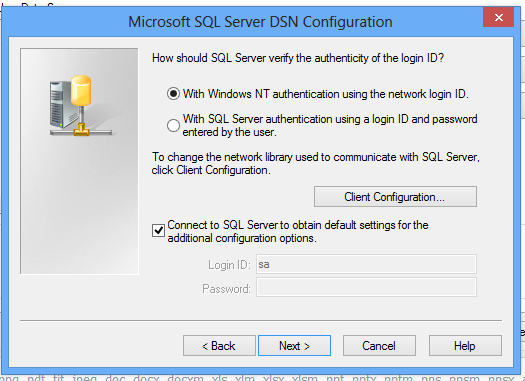This screenshot has width=525, height=381.
Task: Uncheck Connect to SQL Server checkbox
Action: [x=158, y=231]
